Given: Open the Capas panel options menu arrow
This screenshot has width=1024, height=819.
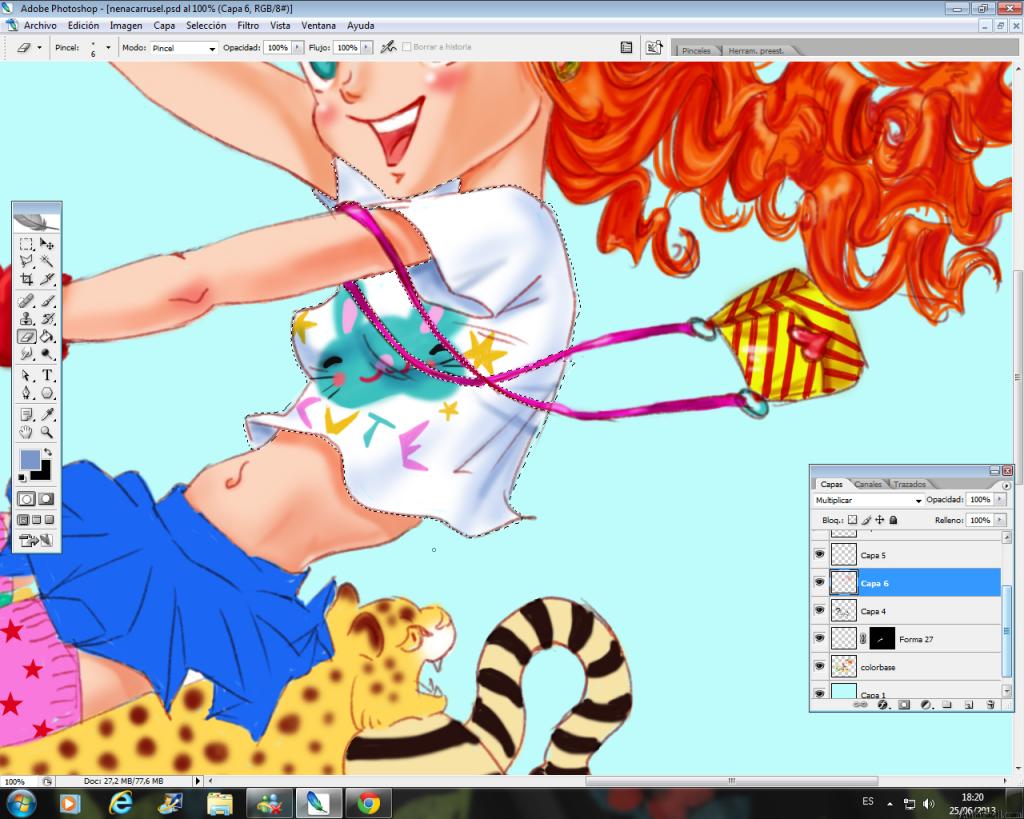Looking at the screenshot, I should (x=1006, y=485).
